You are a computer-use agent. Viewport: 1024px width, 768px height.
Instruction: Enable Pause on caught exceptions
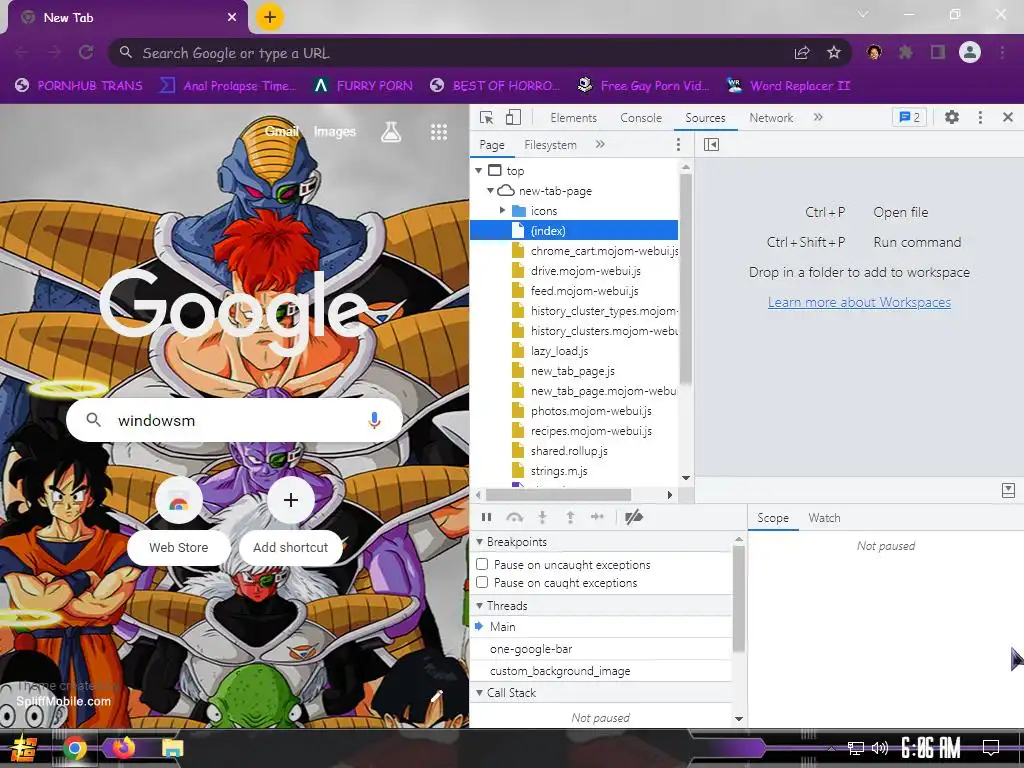click(x=482, y=583)
